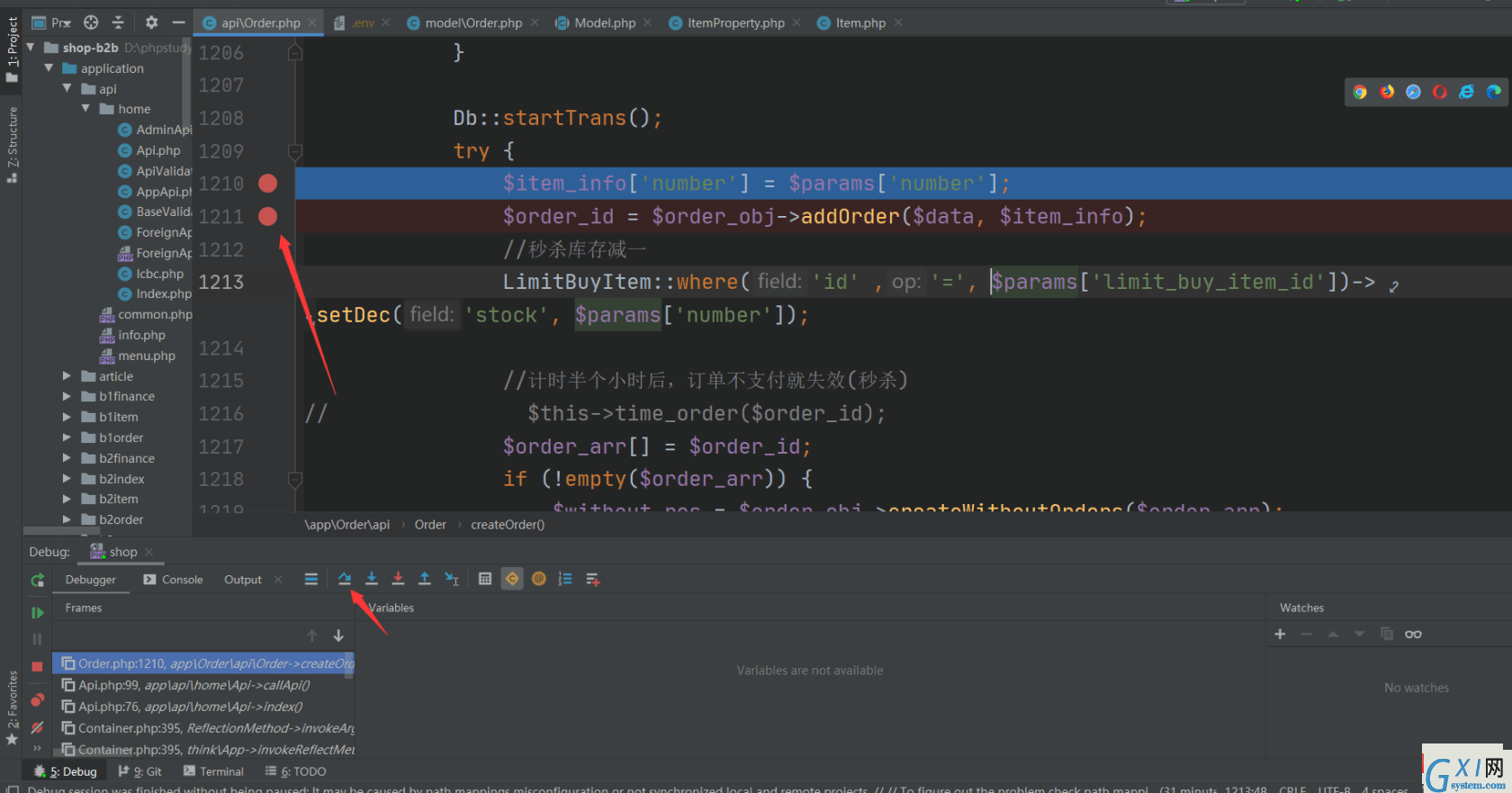Toggle breakpoint on line 1211
Screen dimensions: 1512x793
(x=267, y=216)
